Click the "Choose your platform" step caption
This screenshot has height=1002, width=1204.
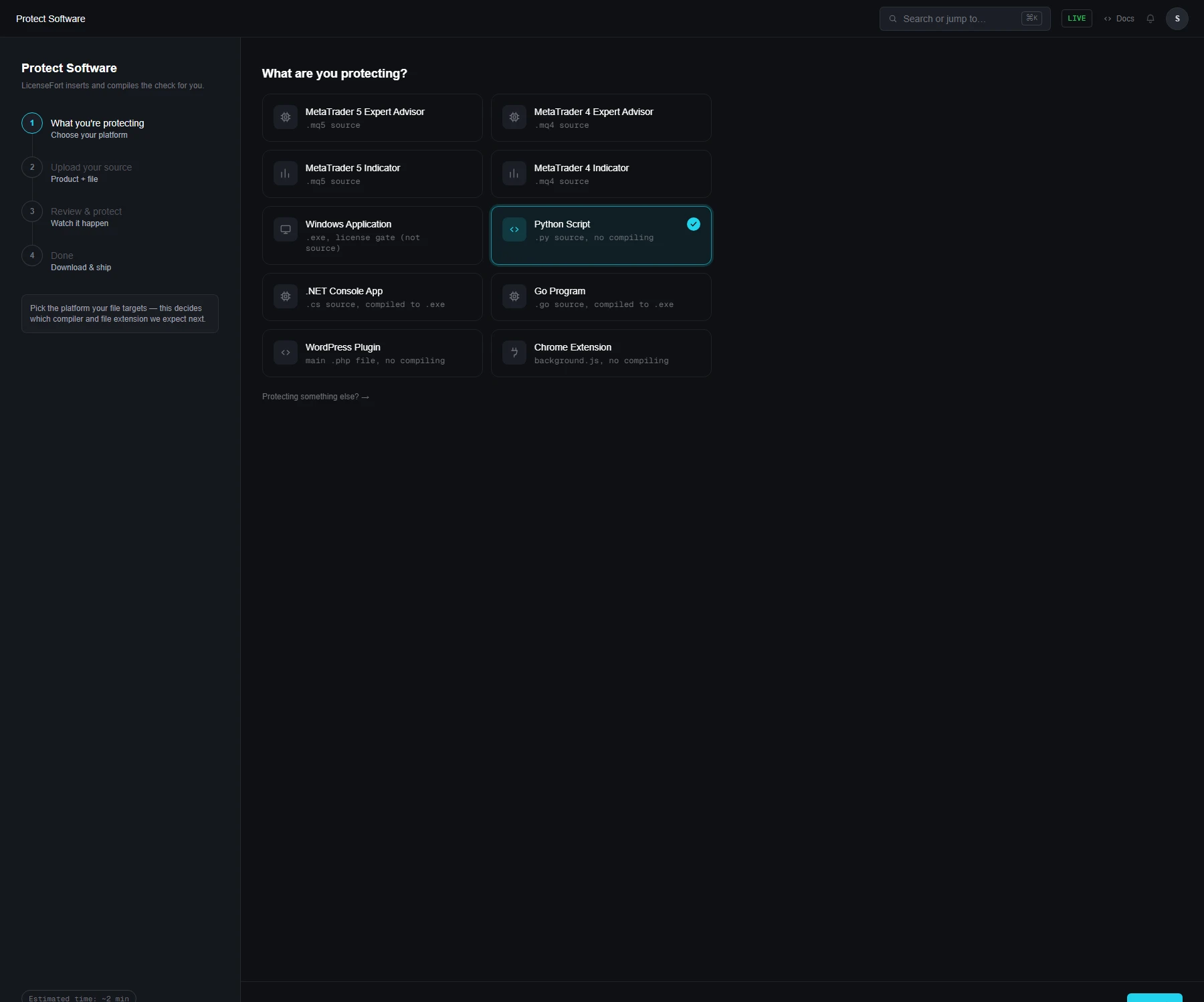[89, 135]
